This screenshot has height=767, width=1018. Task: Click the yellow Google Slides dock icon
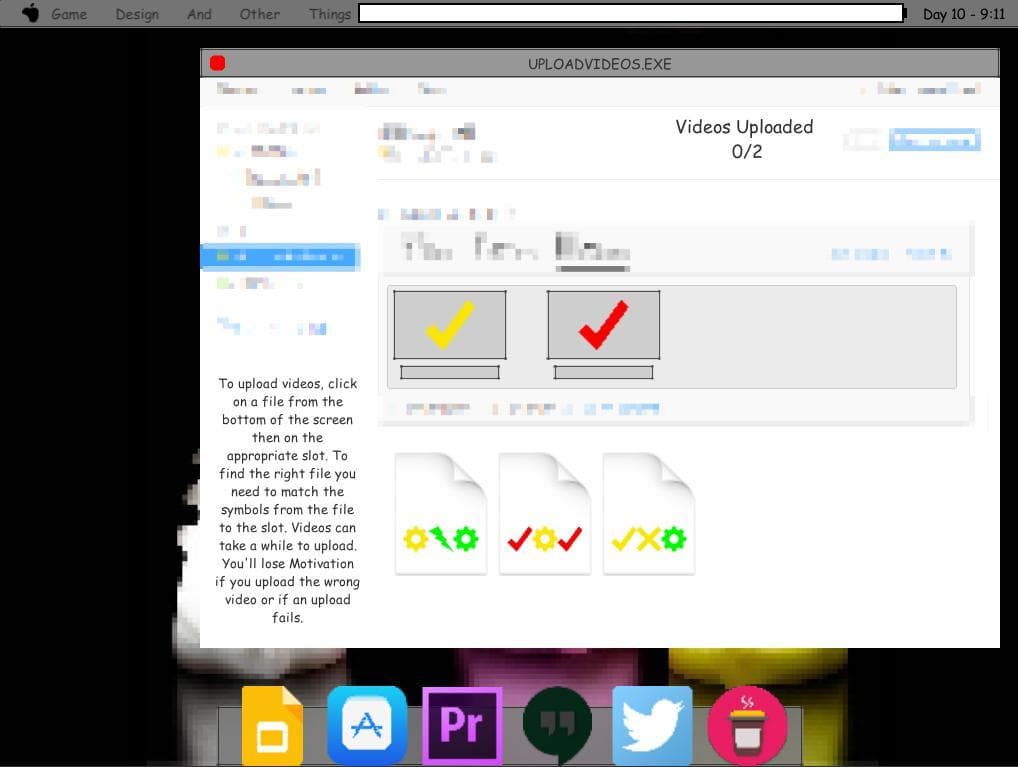pyautogui.click(x=272, y=725)
